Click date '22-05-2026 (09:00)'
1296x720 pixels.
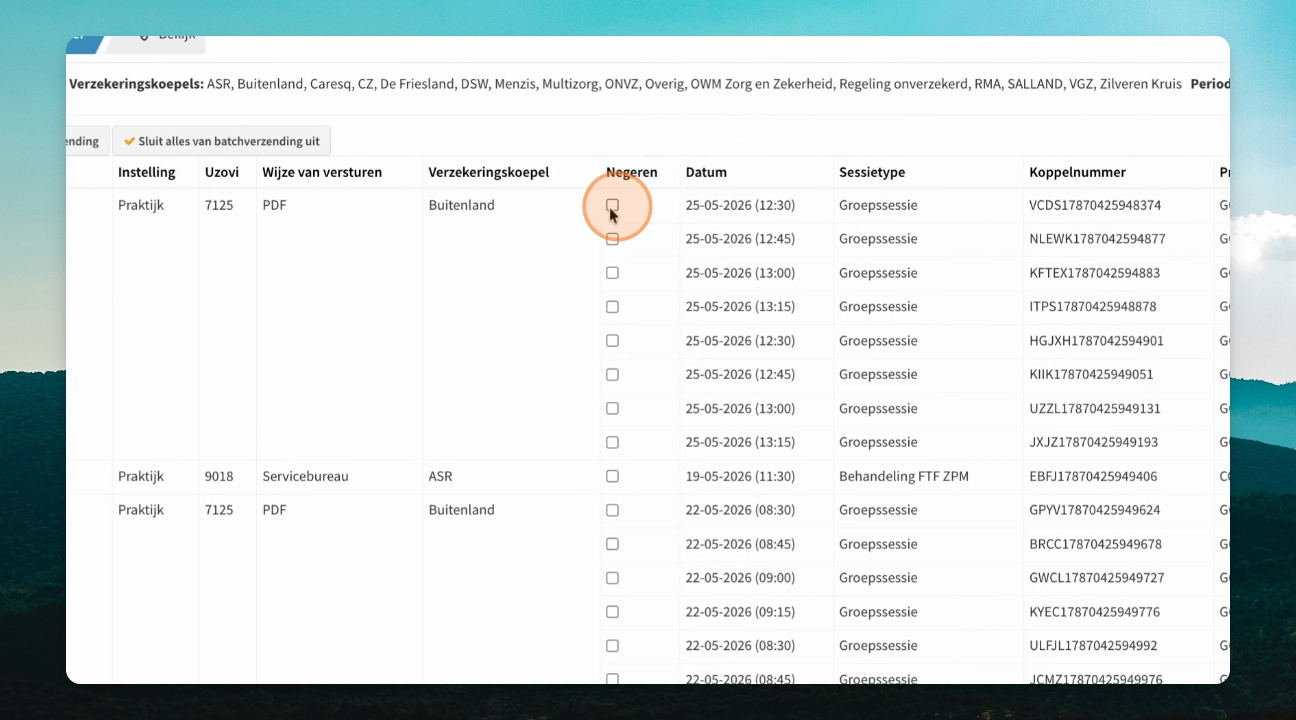[740, 578]
